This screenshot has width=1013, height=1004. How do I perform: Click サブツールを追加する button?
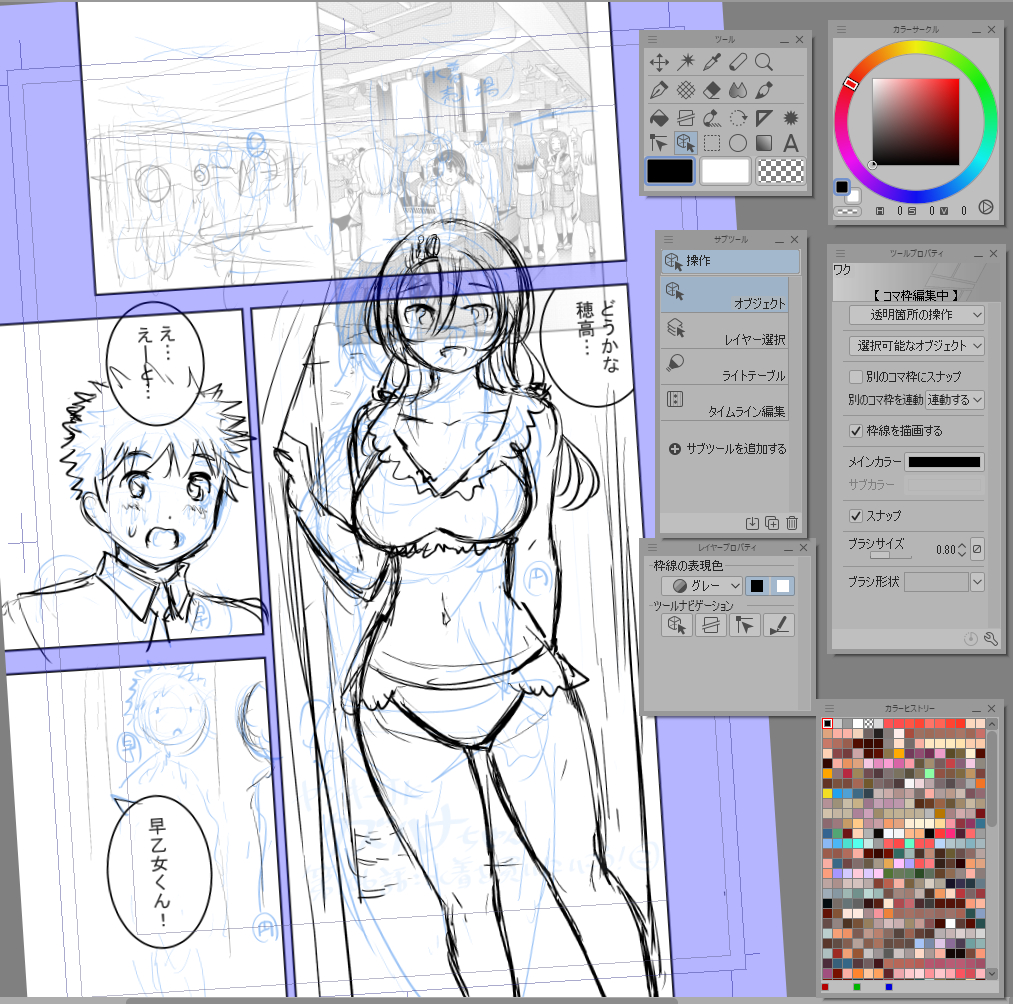coord(727,449)
